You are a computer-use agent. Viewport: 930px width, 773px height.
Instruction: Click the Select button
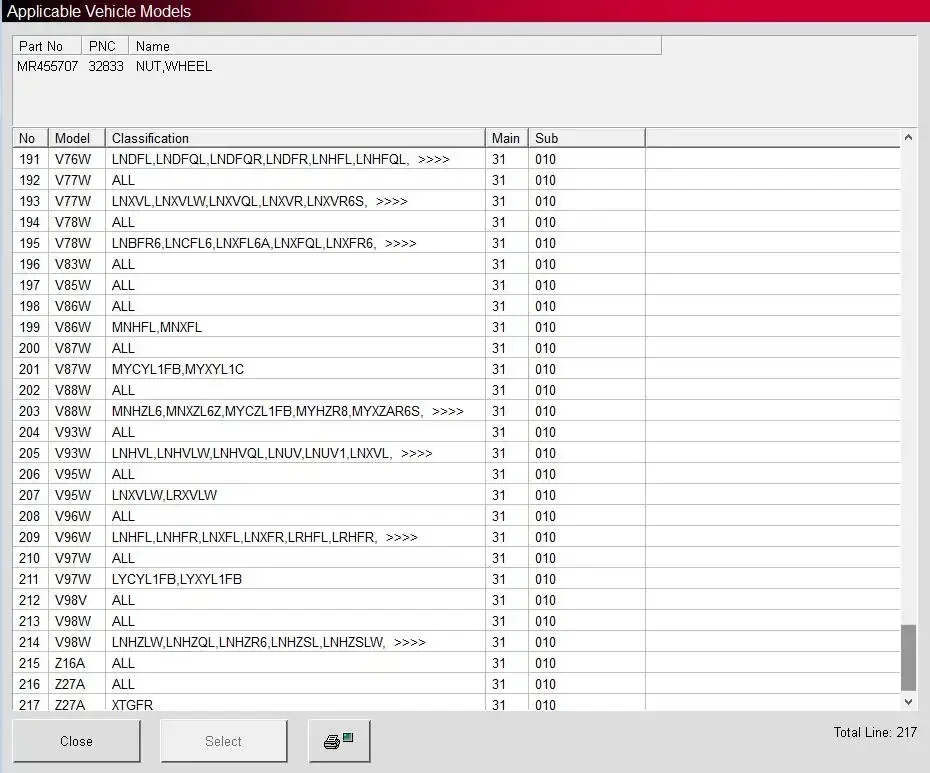(x=224, y=741)
